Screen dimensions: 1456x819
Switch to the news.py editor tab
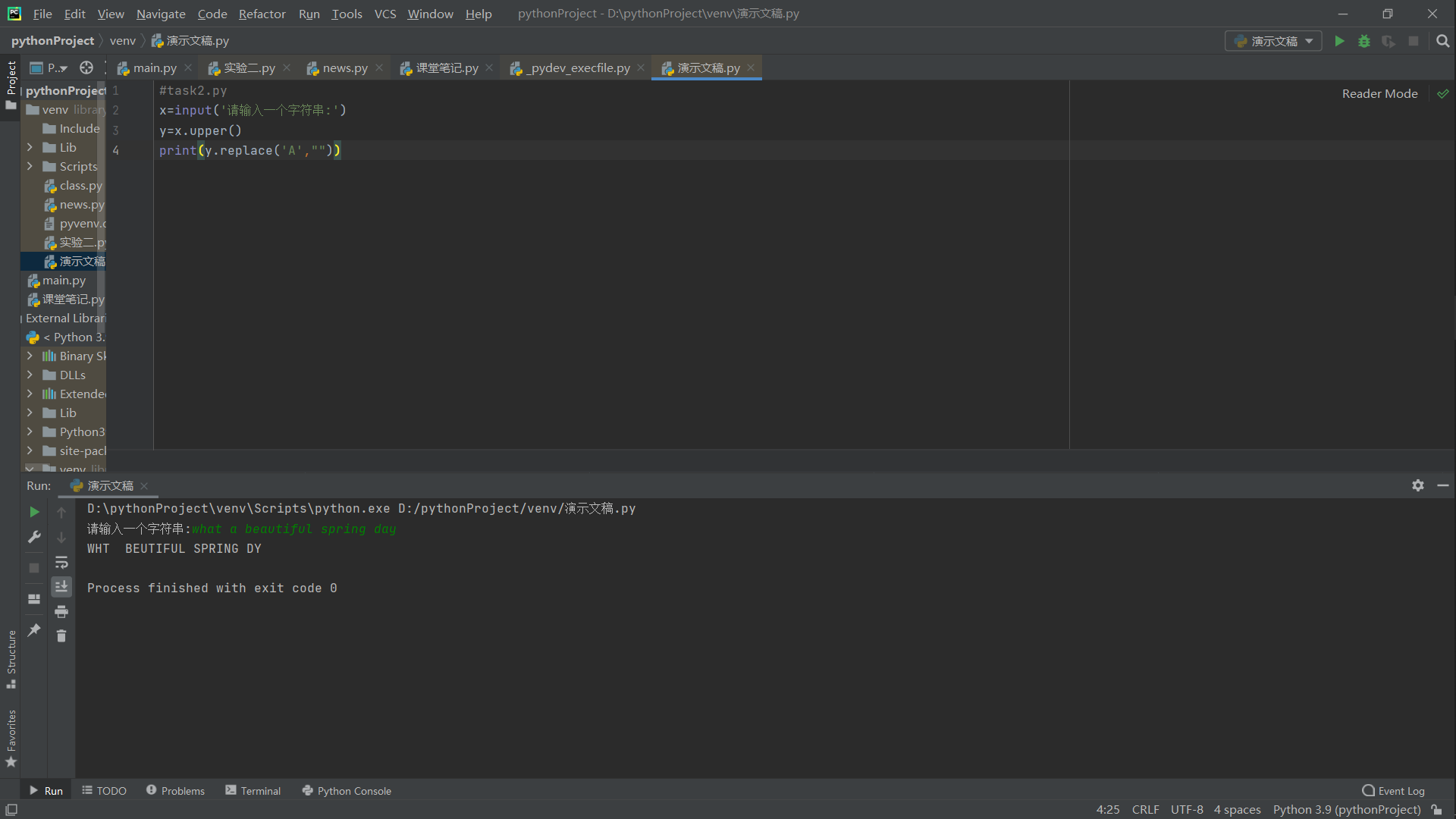coord(344,68)
